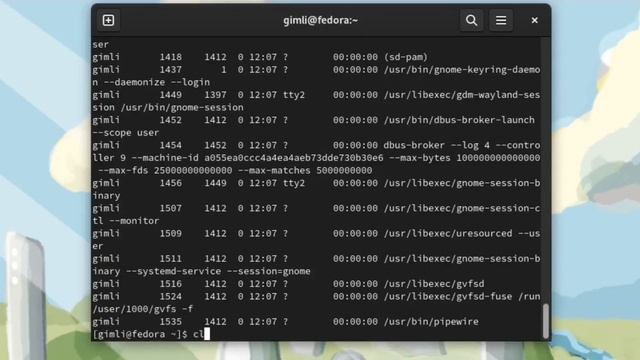Click the "--scope user" text
This screenshot has height=360, width=640.
126,133
